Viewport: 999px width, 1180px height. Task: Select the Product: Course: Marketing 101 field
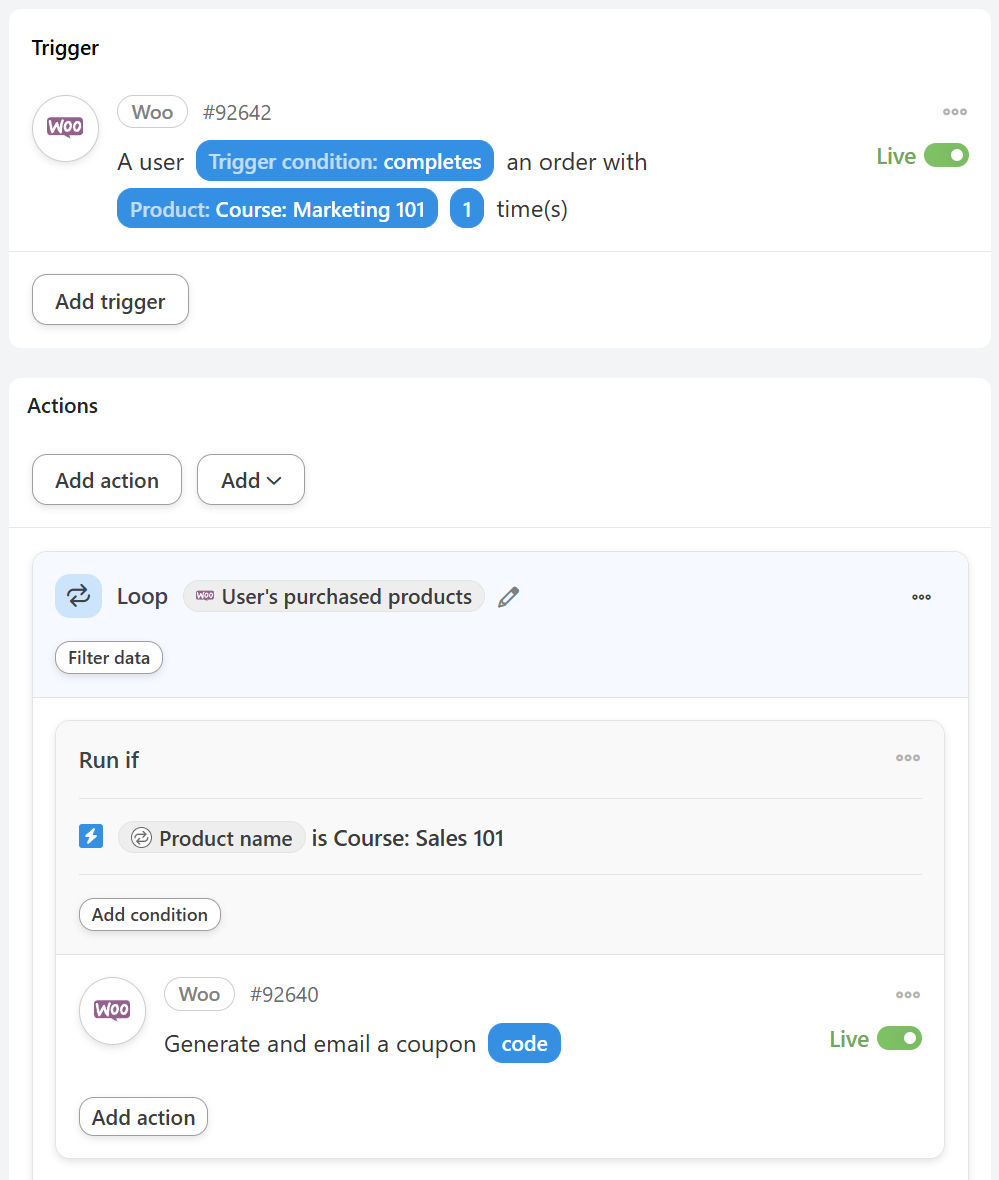[277, 209]
